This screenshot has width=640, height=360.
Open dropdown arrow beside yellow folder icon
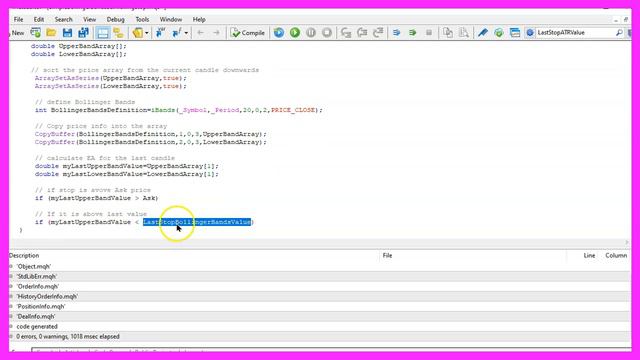click(x=147, y=33)
